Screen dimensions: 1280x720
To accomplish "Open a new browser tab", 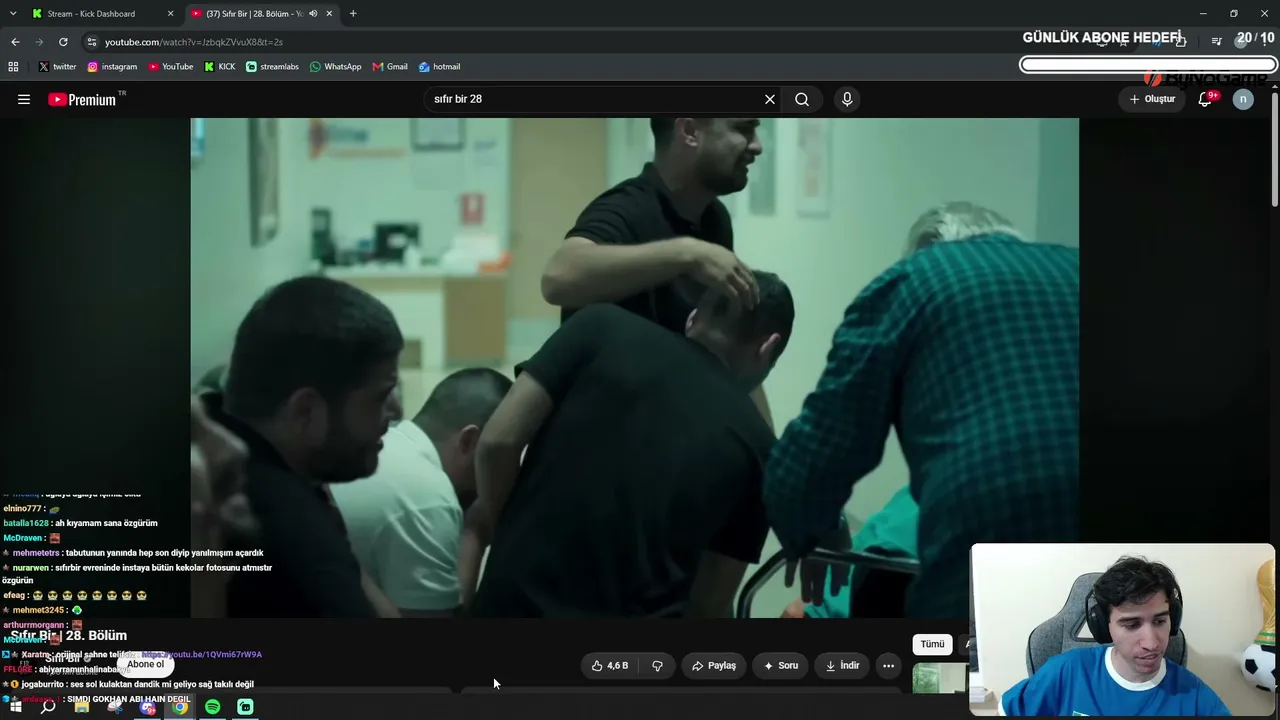I will pos(353,14).
